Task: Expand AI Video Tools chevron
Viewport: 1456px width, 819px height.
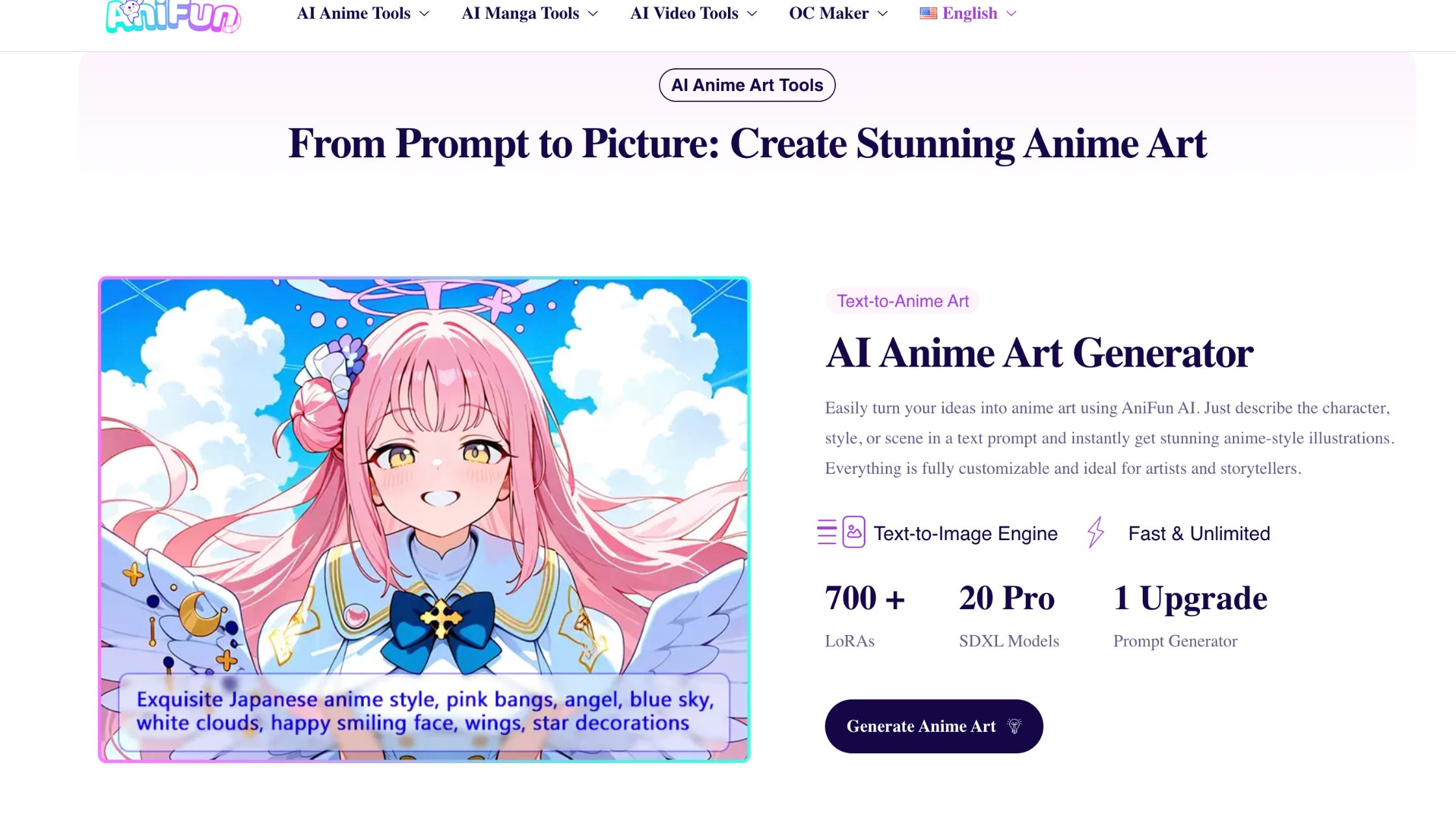Action: tap(752, 14)
